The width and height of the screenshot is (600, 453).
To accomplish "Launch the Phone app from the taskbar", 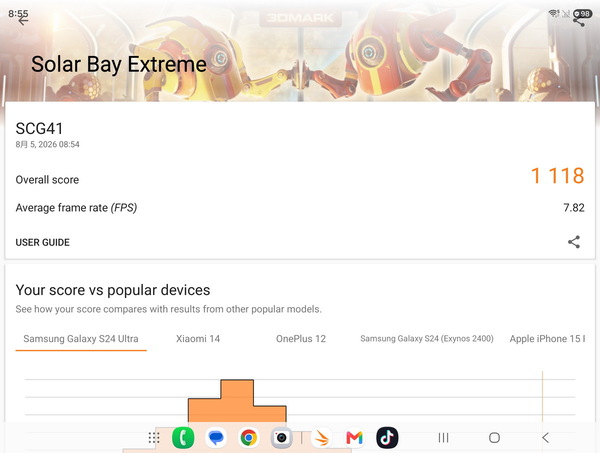I will [x=183, y=438].
